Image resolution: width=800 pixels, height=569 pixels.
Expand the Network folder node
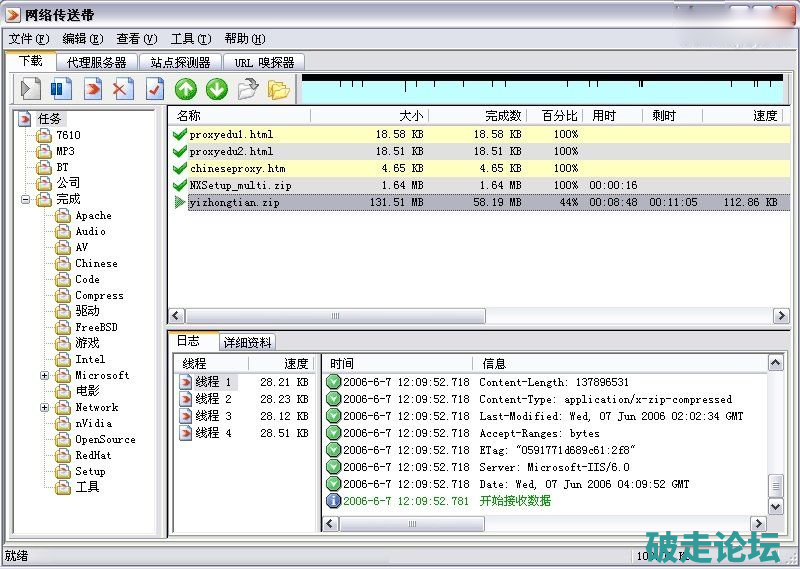pos(45,408)
